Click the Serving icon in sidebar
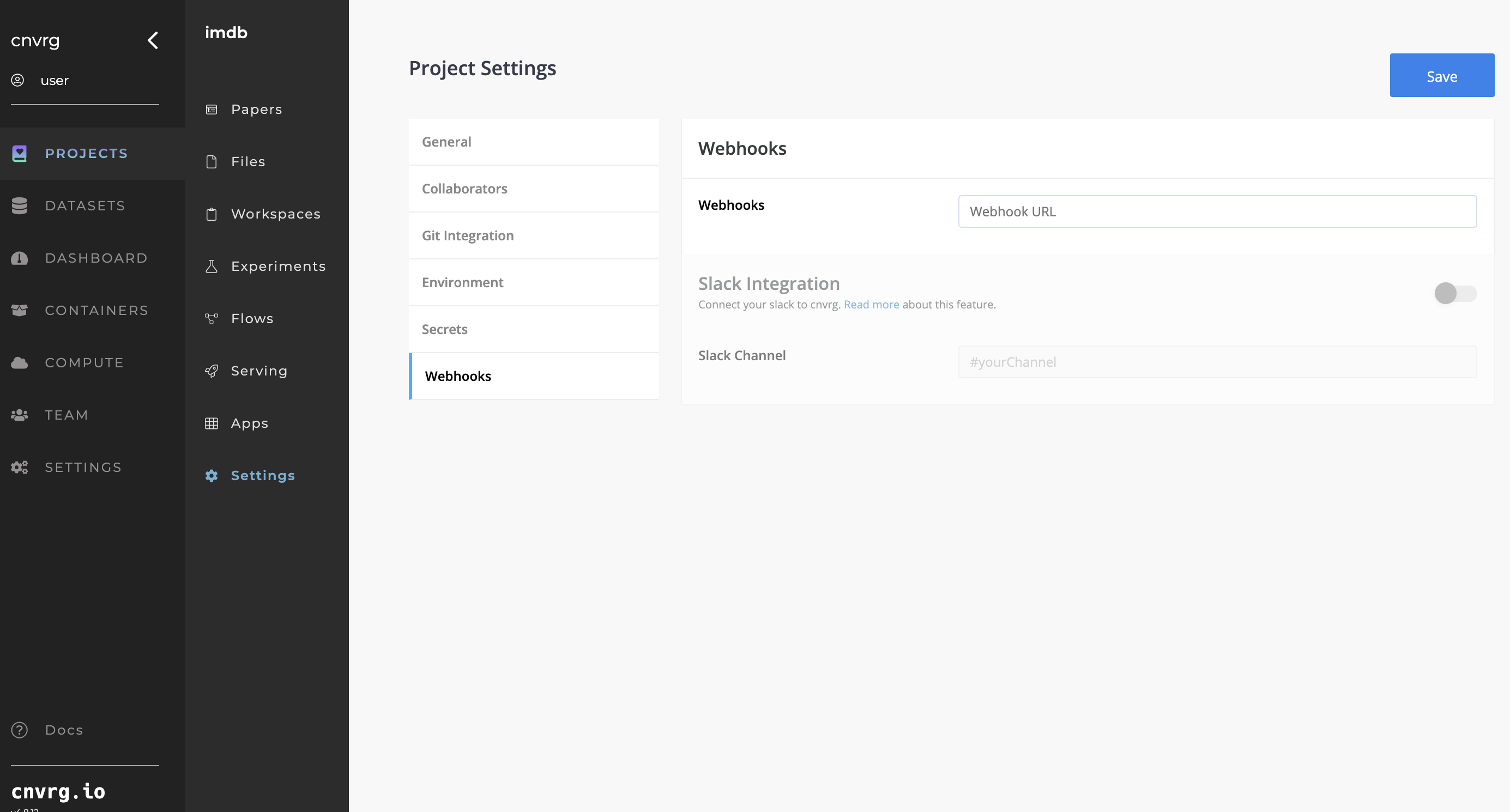The image size is (1510, 812). pyautogui.click(x=211, y=371)
